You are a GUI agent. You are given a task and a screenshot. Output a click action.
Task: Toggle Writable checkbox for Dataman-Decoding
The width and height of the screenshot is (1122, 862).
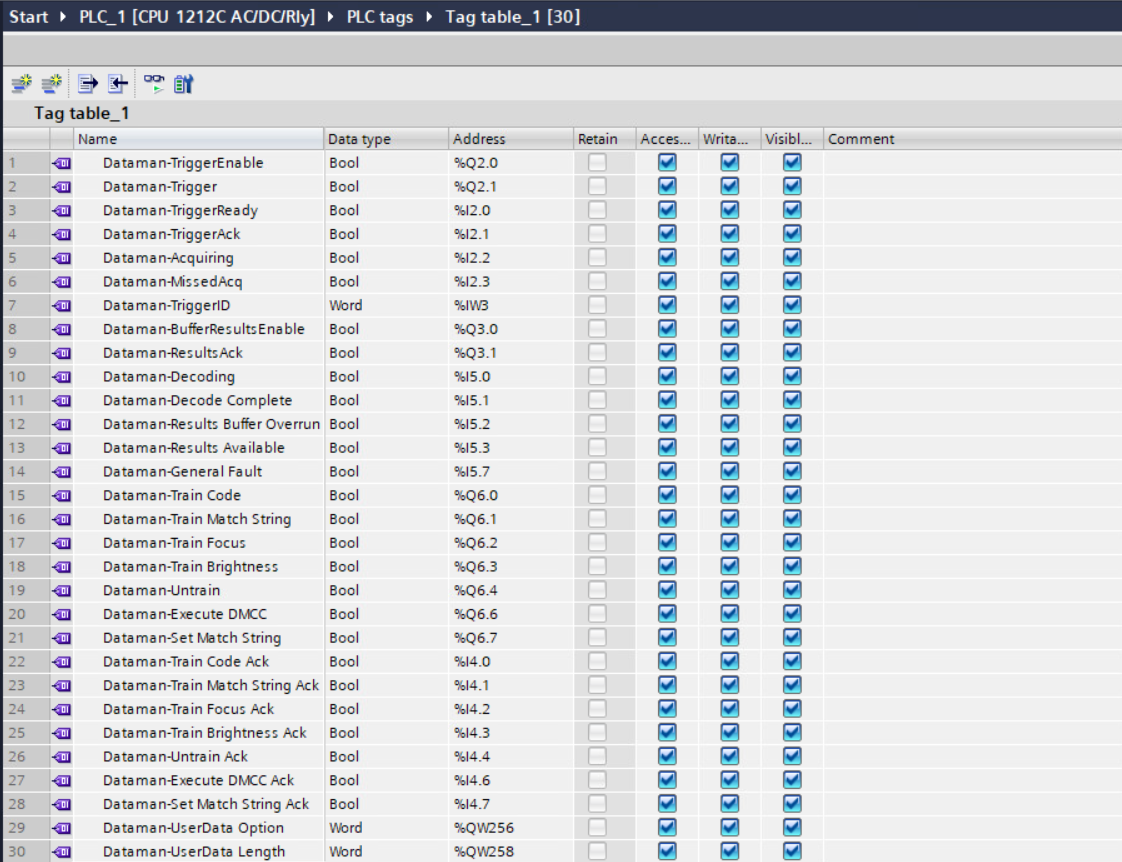[x=729, y=377]
